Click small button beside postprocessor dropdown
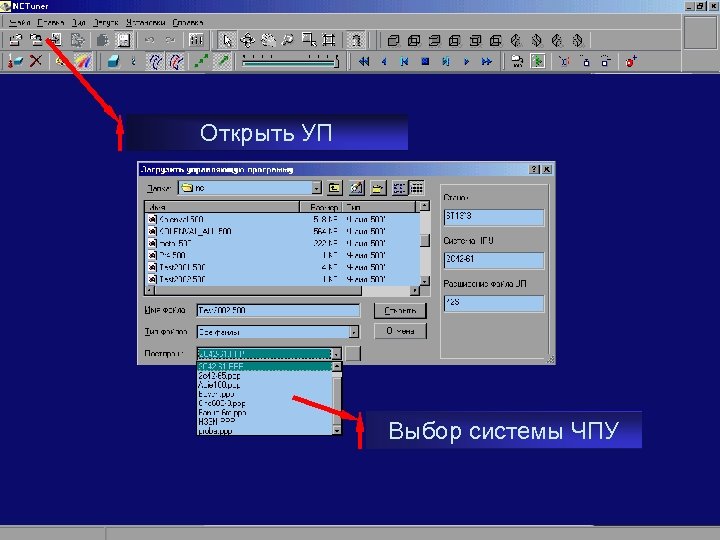Viewport: 720px width, 540px height. coord(353,354)
